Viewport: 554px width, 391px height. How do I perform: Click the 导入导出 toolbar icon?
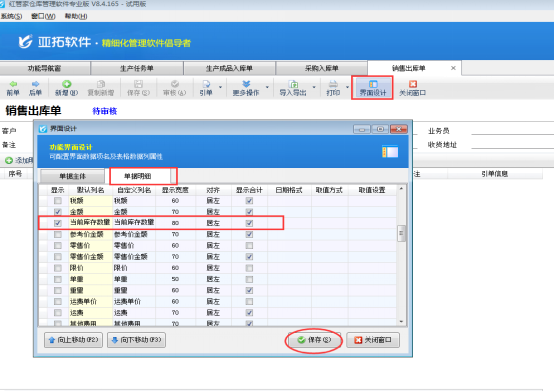[293, 84]
